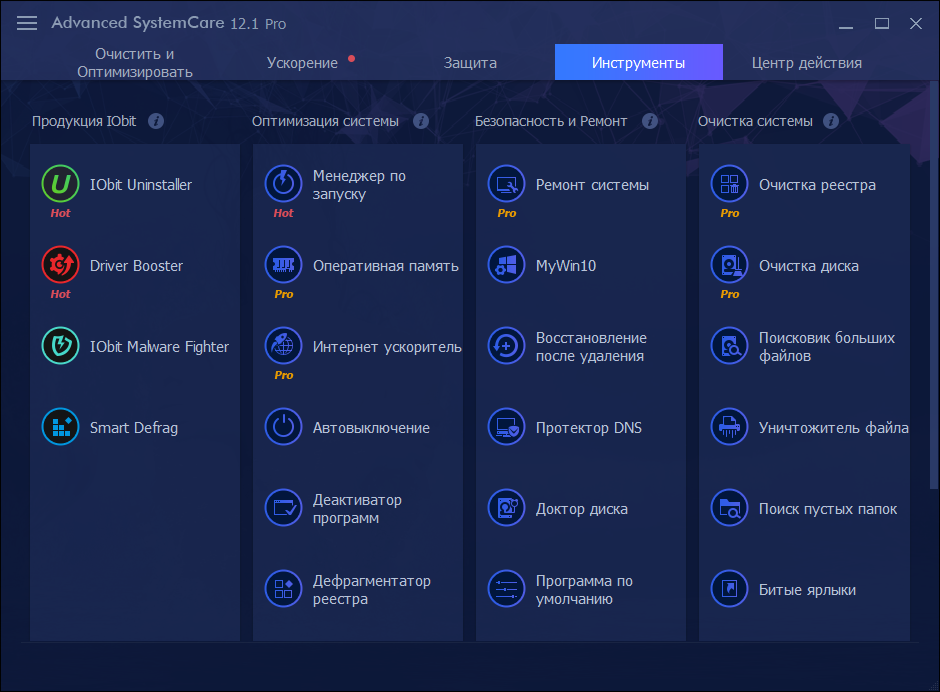
Task: Launch Driver Booster via its red icon
Action: point(61,264)
